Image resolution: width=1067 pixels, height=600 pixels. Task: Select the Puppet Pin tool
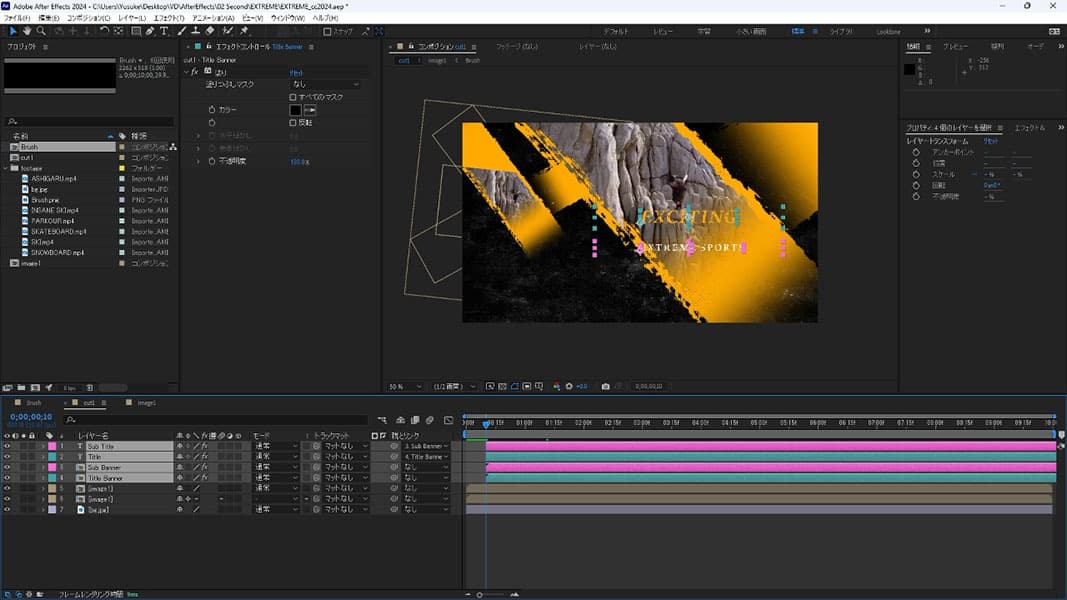[x=244, y=31]
